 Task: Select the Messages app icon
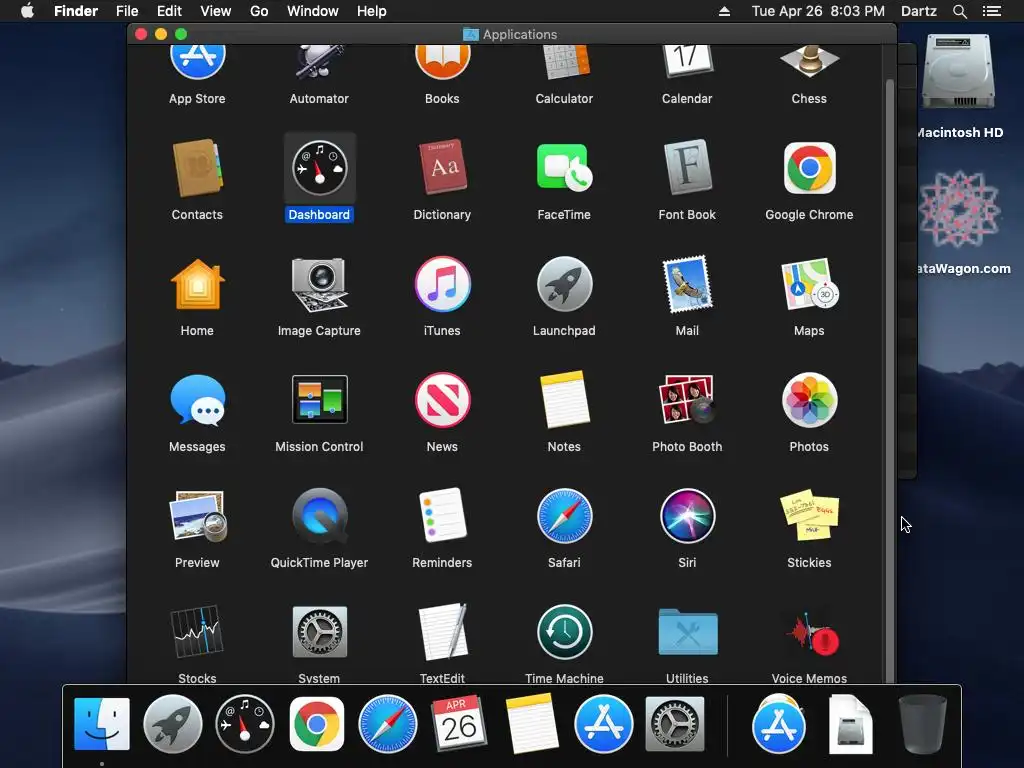[197, 400]
